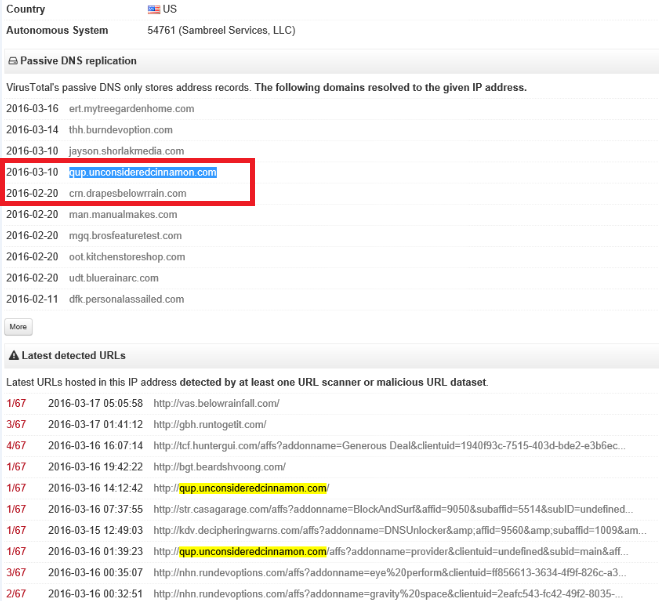The image size is (659, 601).
Task: Open qup.unconsideredcinnamon.com affs URL dated 01:39:23
Action: tap(391, 551)
